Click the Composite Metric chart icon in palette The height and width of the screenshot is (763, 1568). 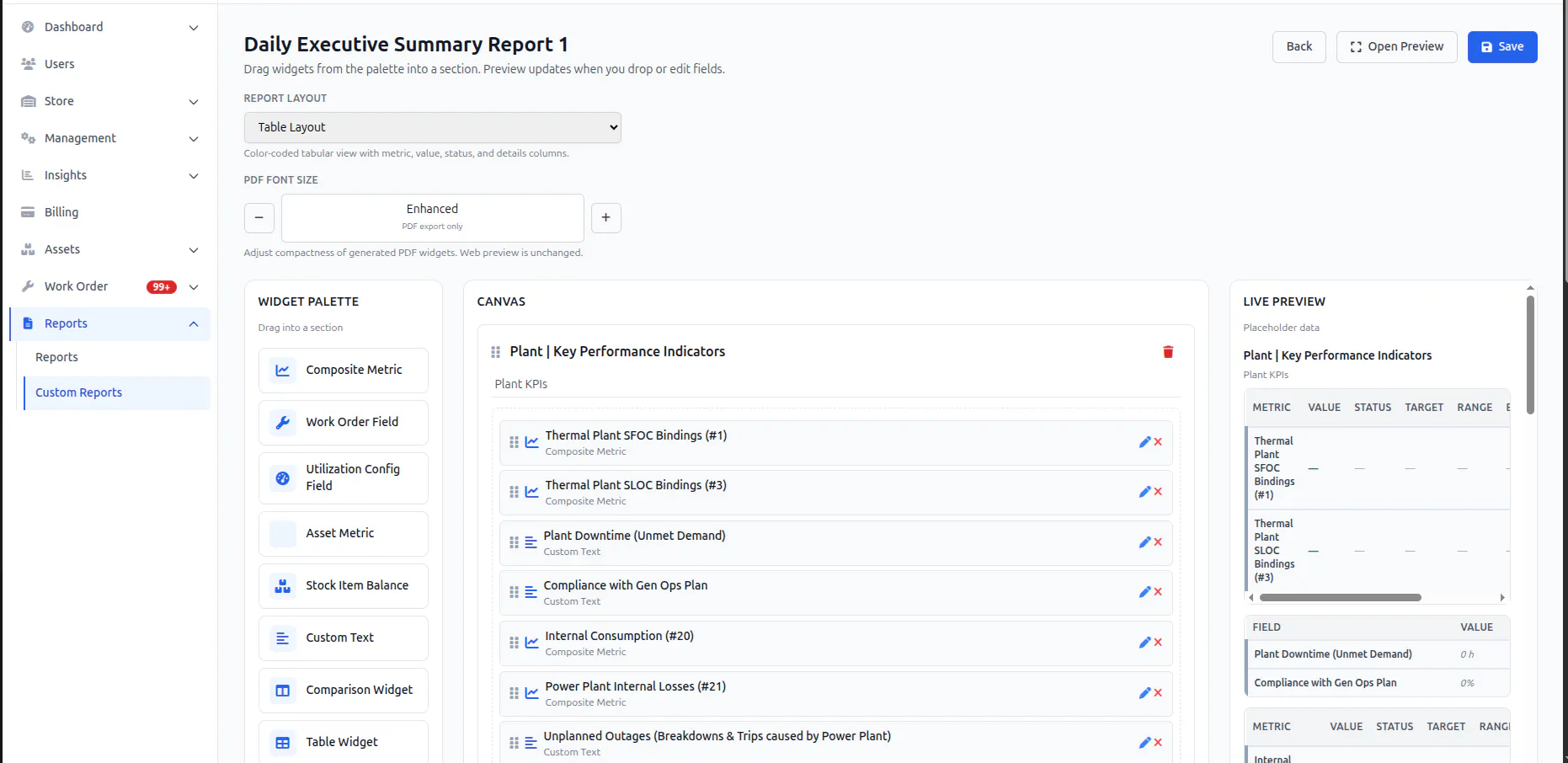tap(283, 371)
